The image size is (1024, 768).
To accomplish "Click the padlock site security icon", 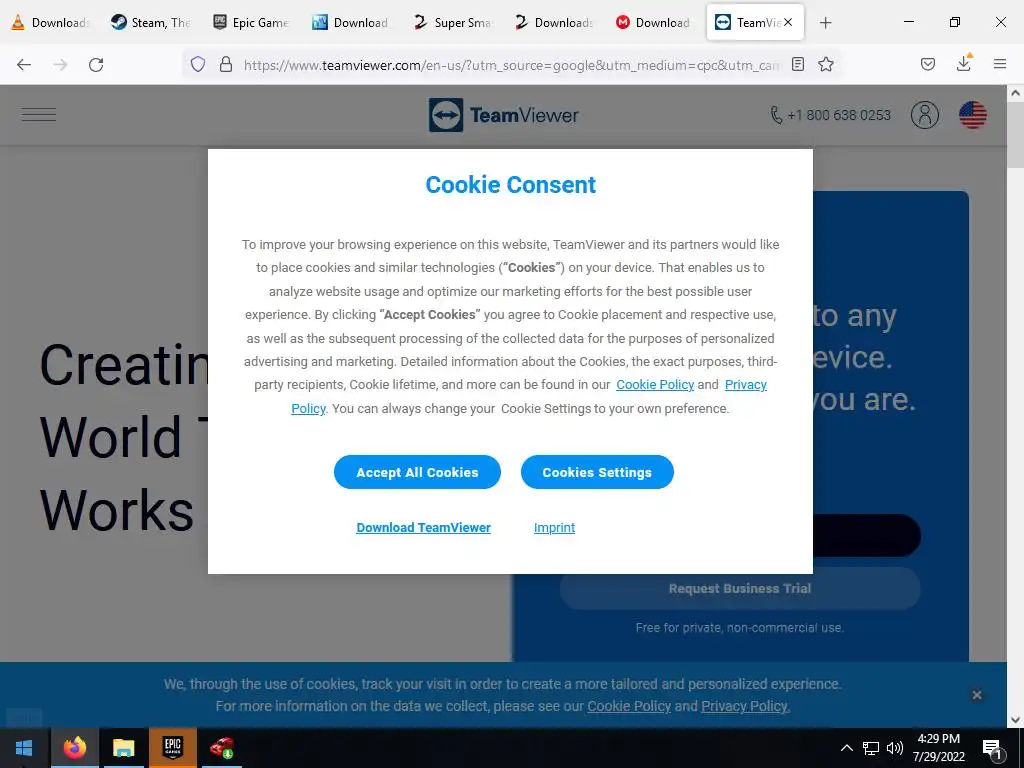I will (226, 64).
